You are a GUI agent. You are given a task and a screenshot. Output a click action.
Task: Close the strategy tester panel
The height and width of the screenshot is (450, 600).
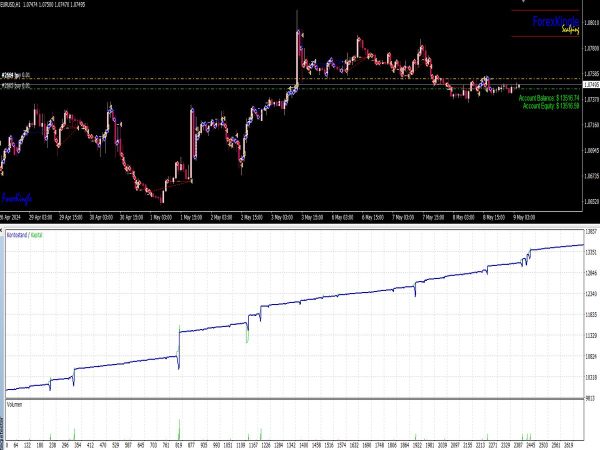[2, 230]
